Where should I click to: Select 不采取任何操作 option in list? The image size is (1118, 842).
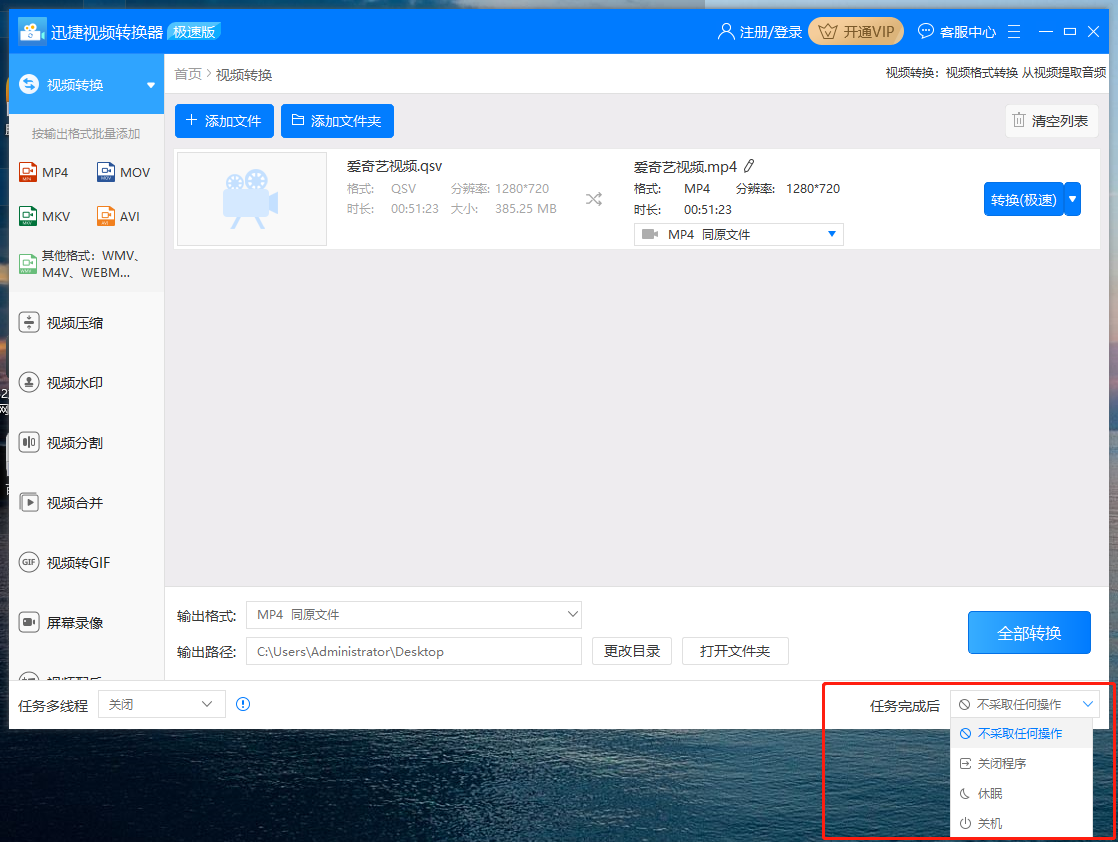click(1021, 734)
